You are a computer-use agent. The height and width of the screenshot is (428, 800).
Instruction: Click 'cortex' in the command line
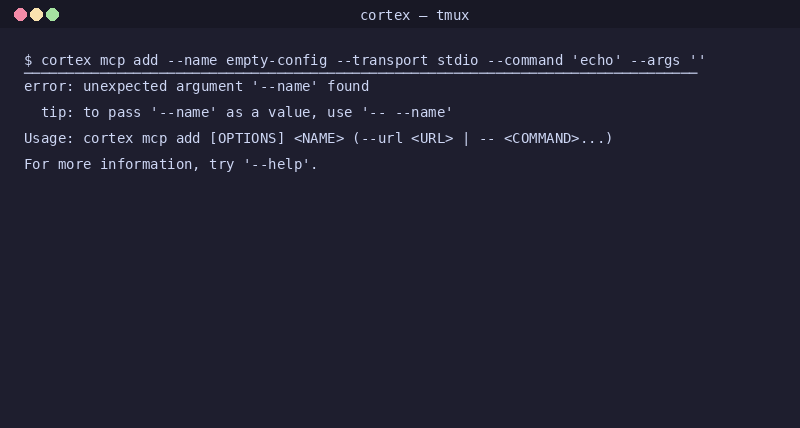point(66,60)
